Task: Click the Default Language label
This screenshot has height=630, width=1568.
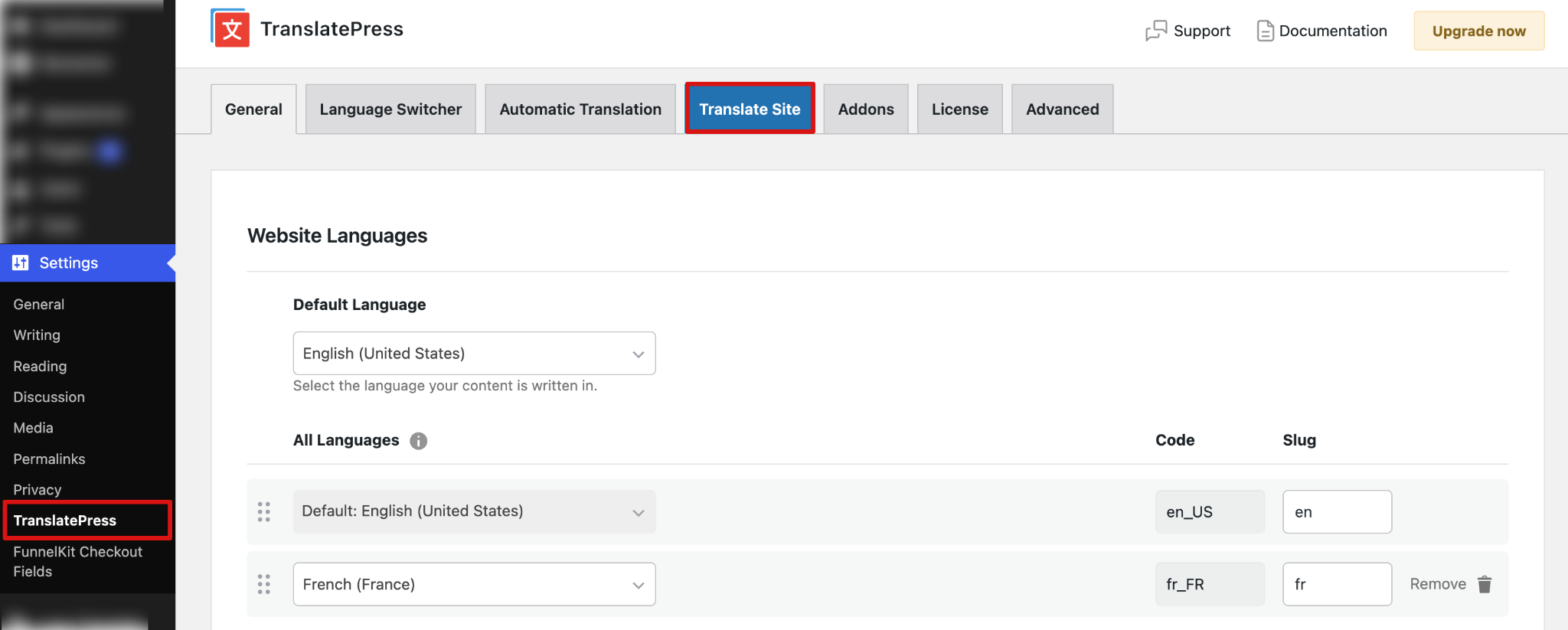Action: click(x=360, y=305)
